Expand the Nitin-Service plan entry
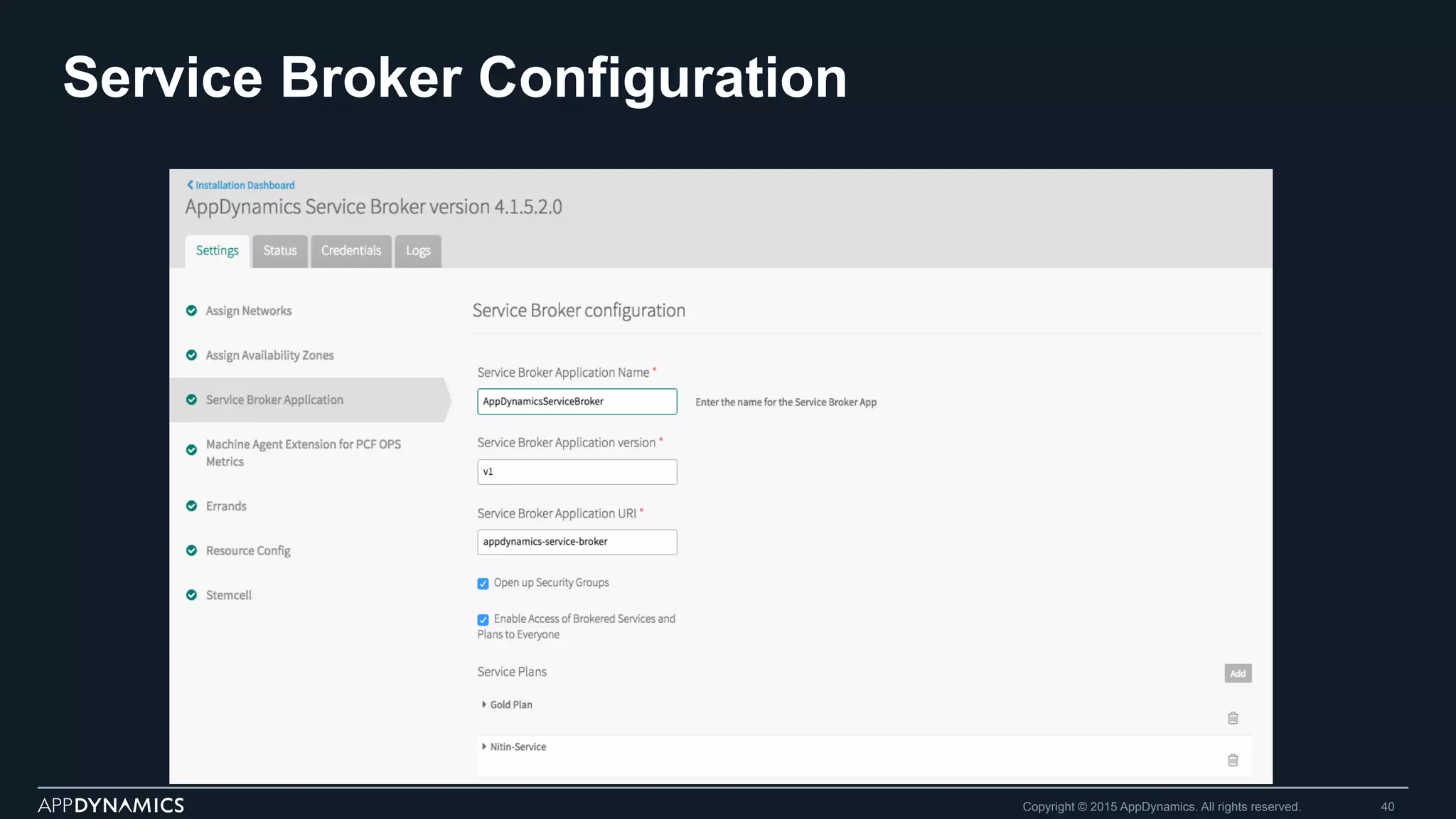1456x819 pixels. click(x=514, y=747)
